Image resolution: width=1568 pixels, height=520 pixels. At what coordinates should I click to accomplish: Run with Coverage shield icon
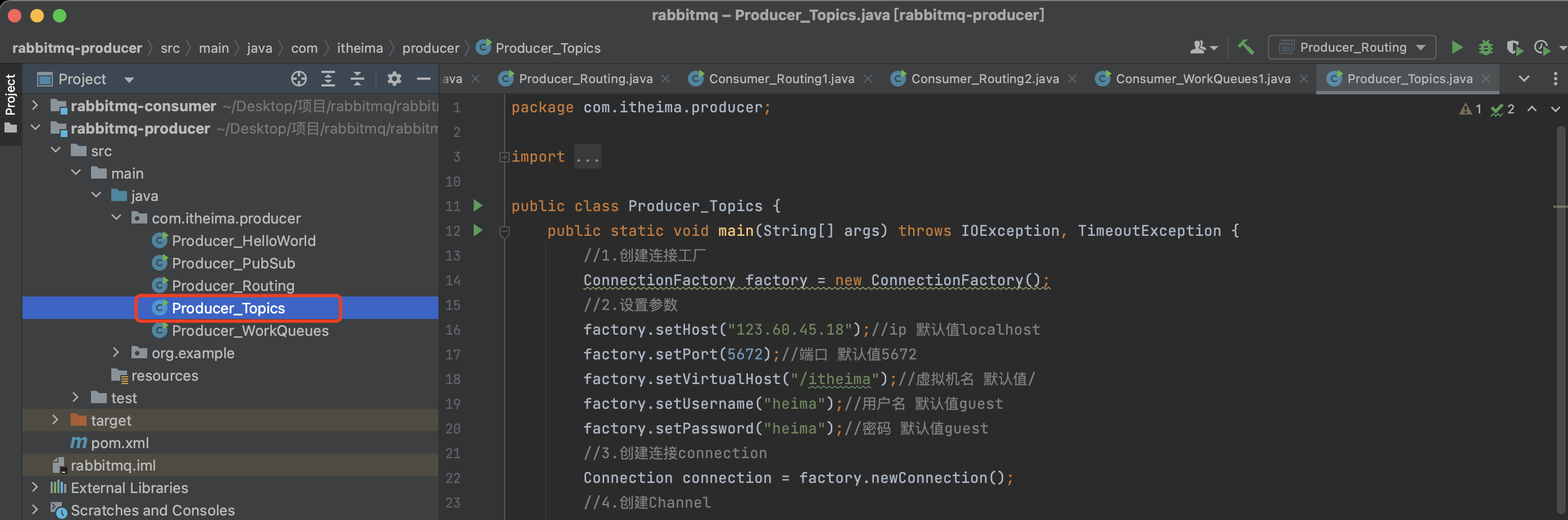point(1513,47)
